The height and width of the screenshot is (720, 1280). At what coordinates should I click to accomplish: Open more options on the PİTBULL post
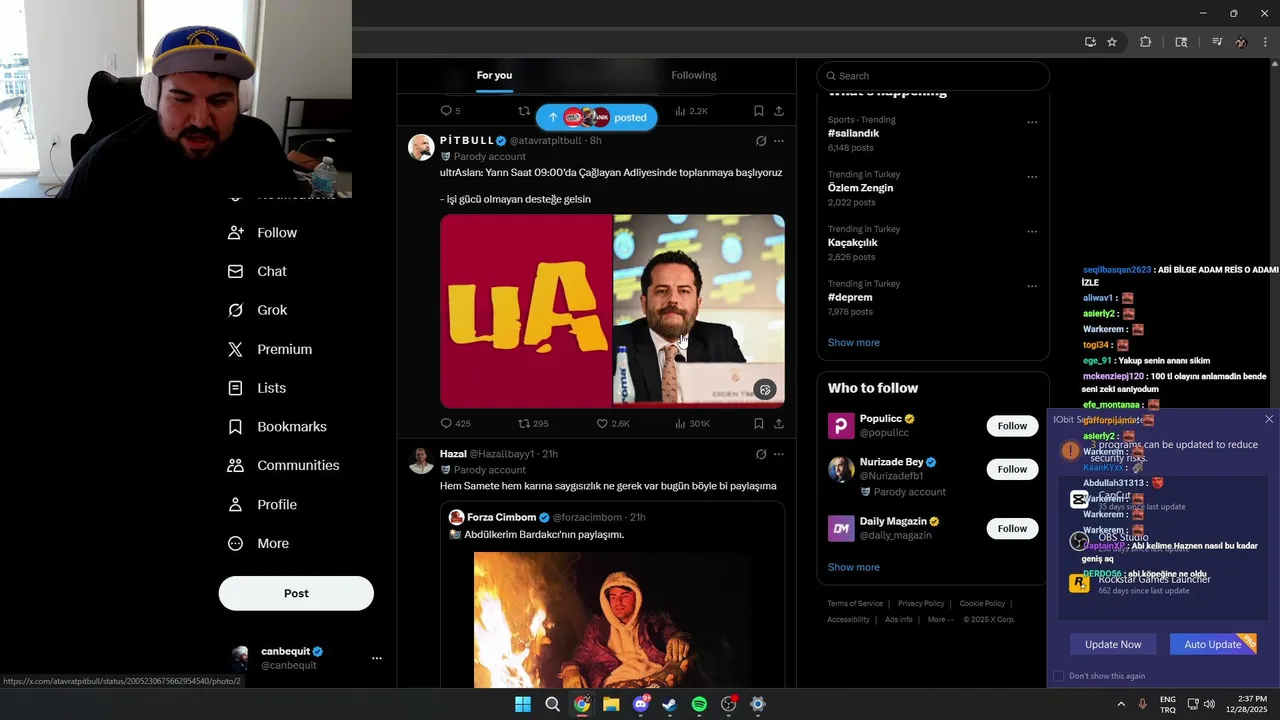[779, 141]
